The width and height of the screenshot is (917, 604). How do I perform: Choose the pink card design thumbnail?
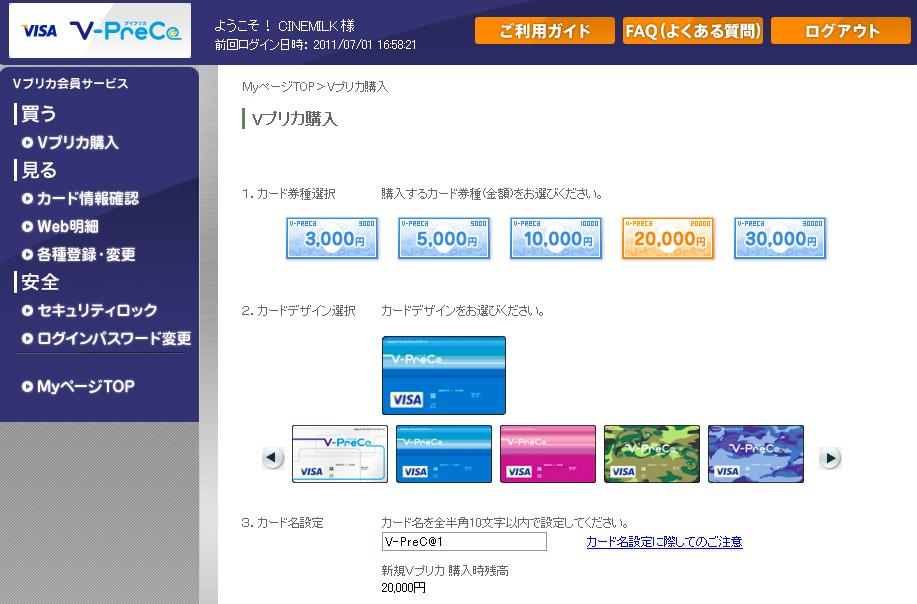pos(548,454)
